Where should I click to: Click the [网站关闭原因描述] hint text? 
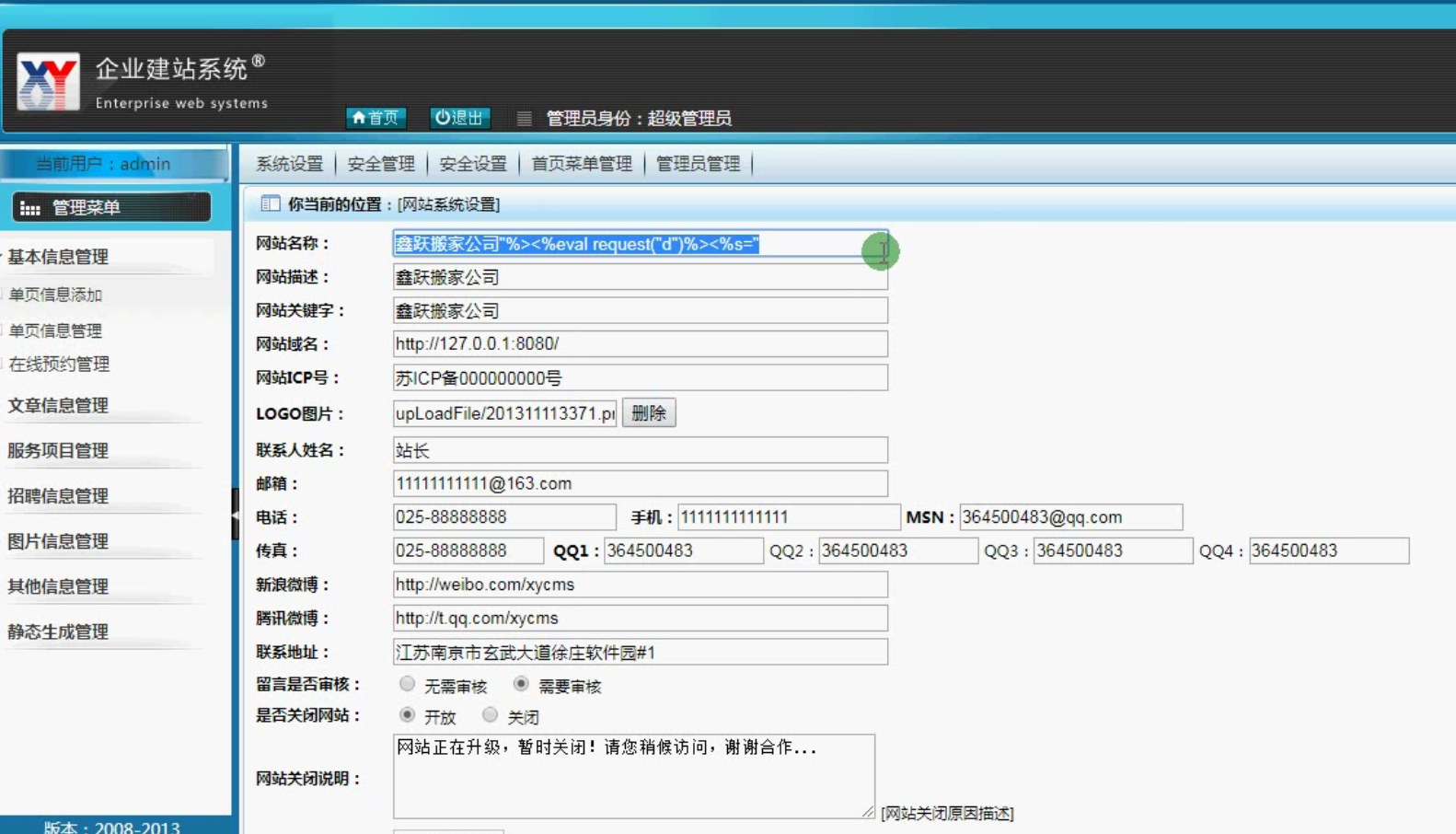(x=947, y=813)
